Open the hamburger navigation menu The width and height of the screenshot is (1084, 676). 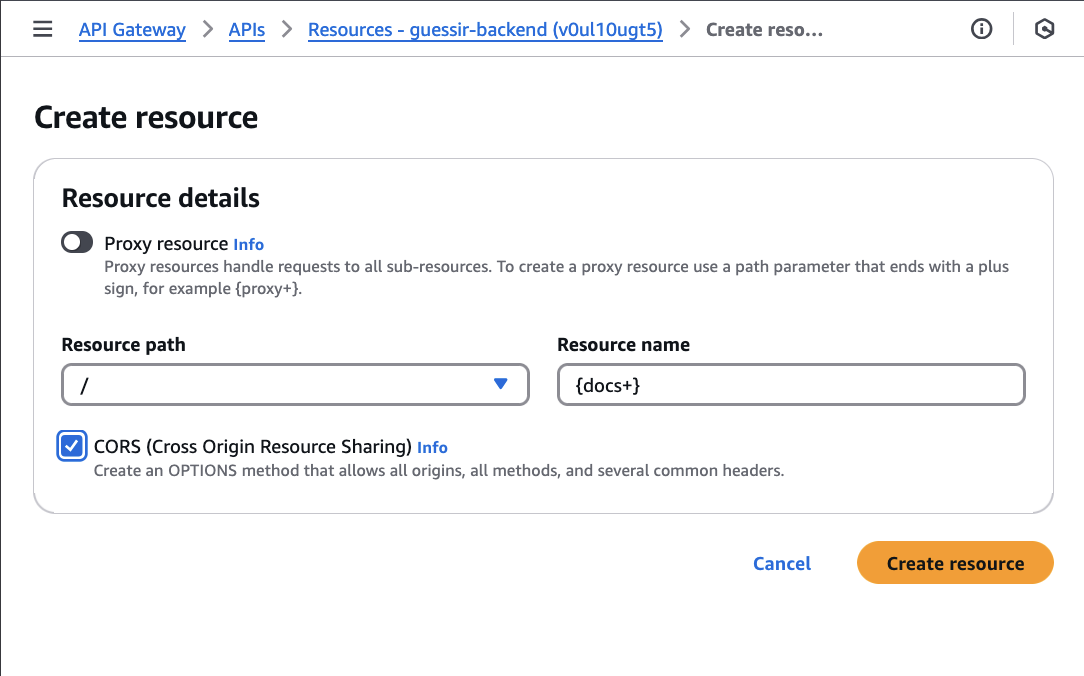click(x=42, y=29)
